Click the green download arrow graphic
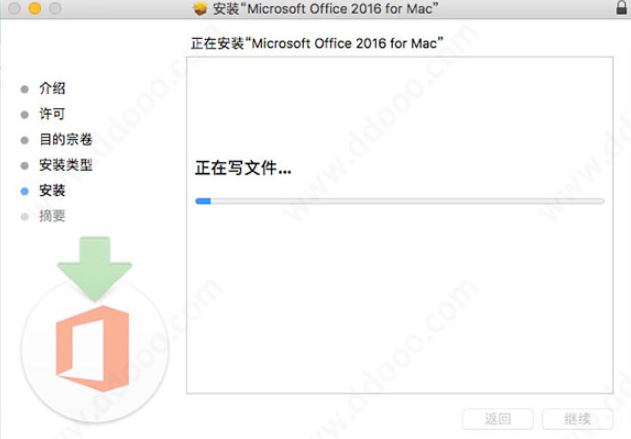This screenshot has width=631, height=439. 95,268
